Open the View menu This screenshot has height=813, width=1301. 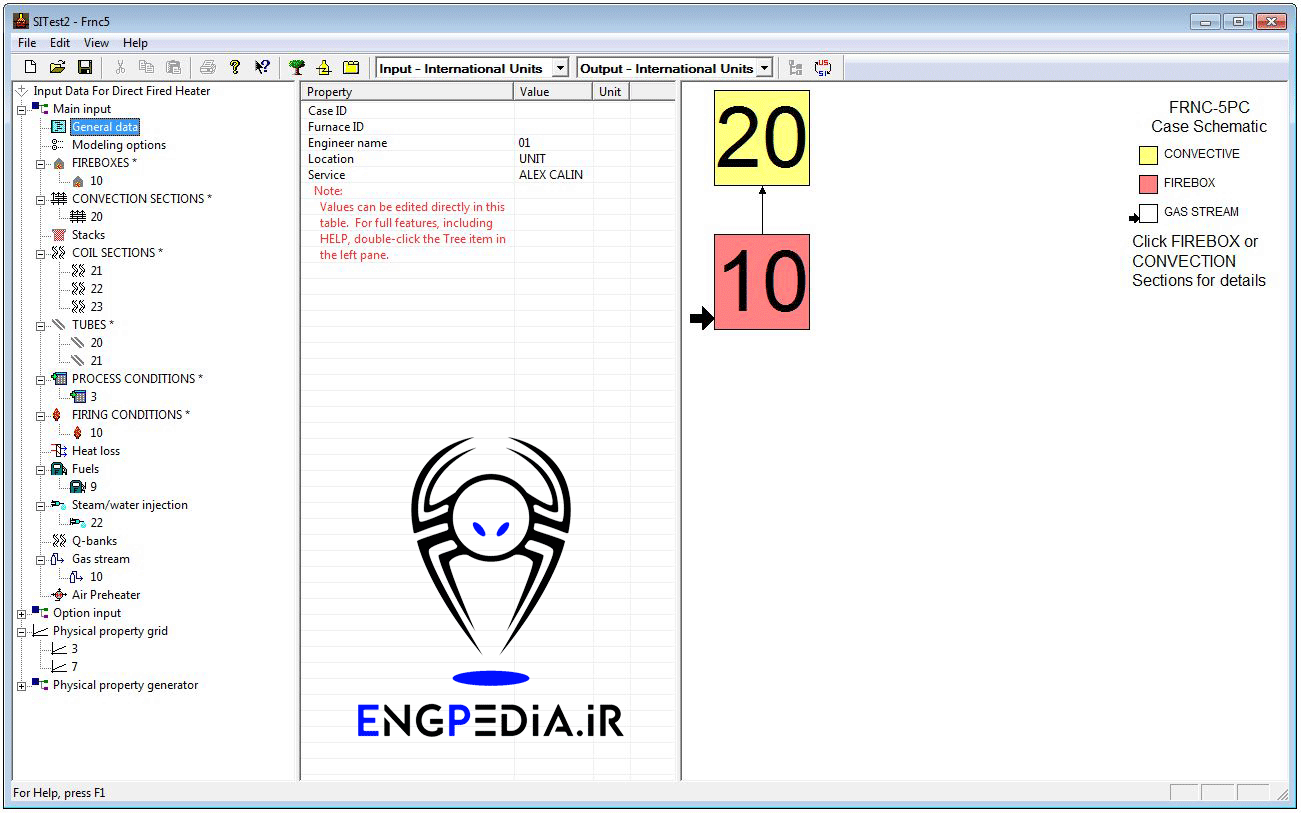tap(97, 43)
